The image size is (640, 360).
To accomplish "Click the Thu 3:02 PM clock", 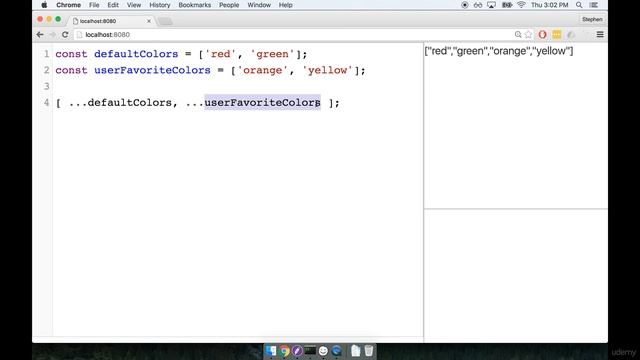I will click(549, 5).
